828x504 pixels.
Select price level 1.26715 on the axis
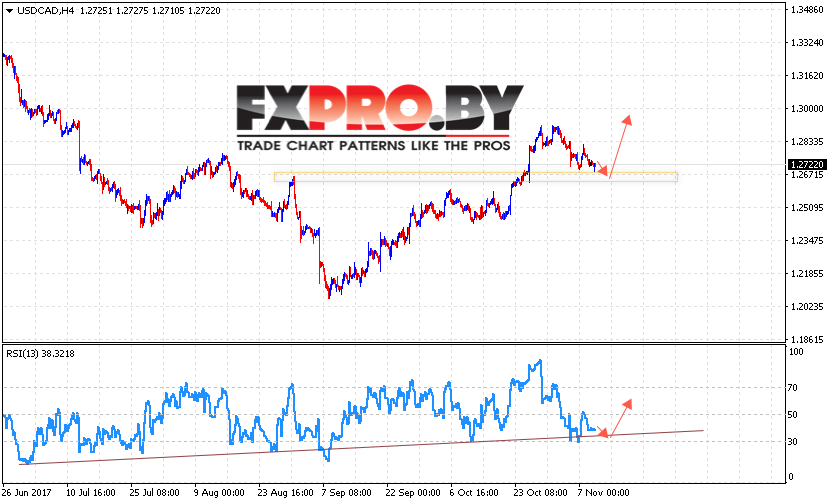[x=807, y=174]
